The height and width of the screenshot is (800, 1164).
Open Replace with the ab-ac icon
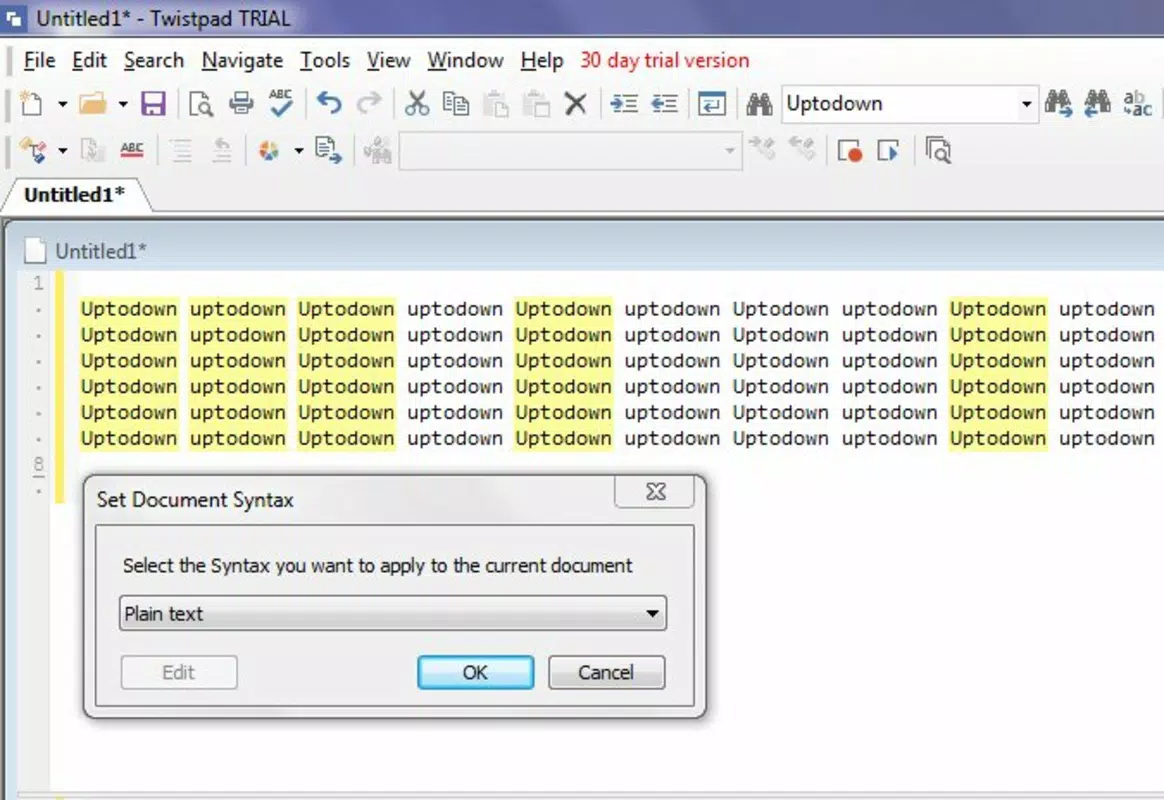coord(1137,103)
